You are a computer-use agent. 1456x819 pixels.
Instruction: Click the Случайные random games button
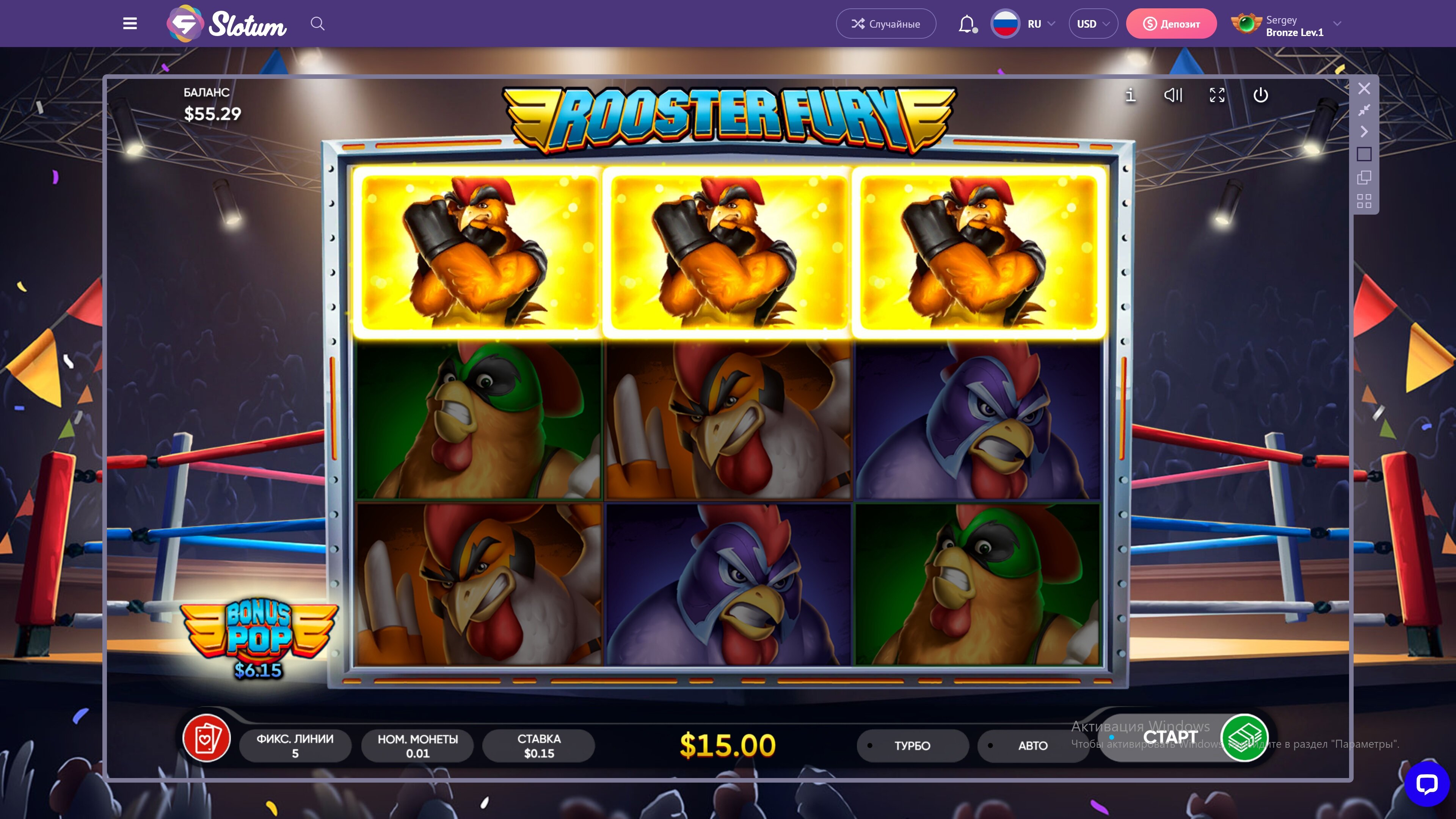click(886, 24)
